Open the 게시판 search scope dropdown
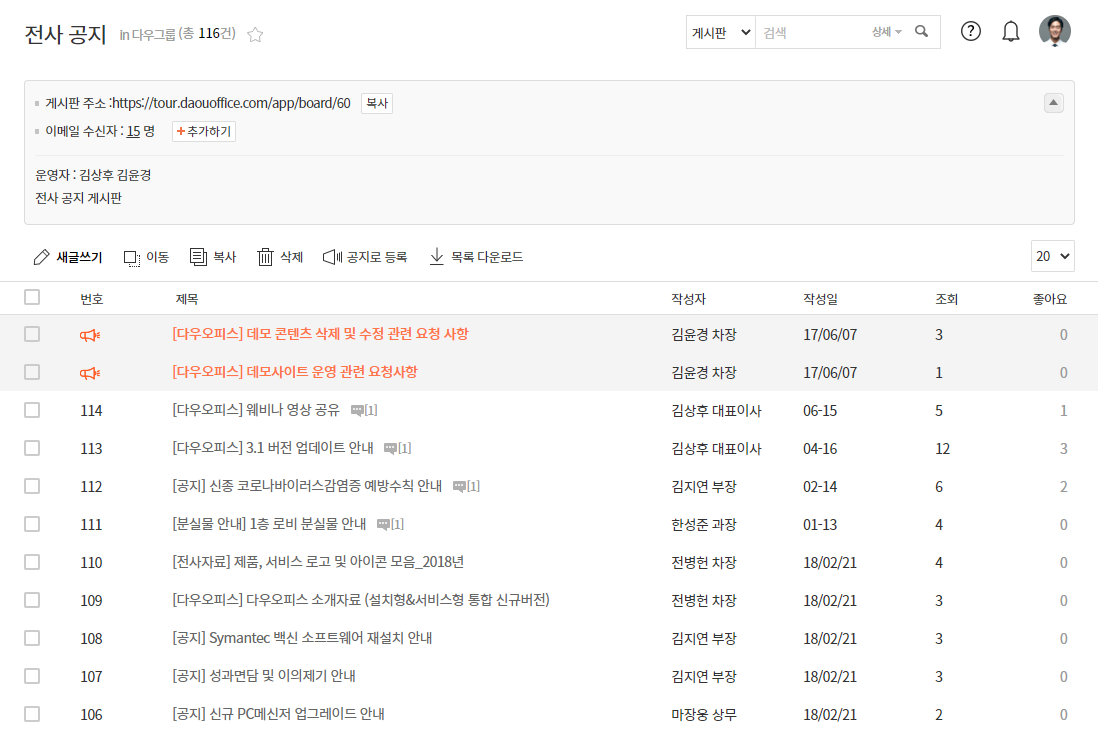 720,32
